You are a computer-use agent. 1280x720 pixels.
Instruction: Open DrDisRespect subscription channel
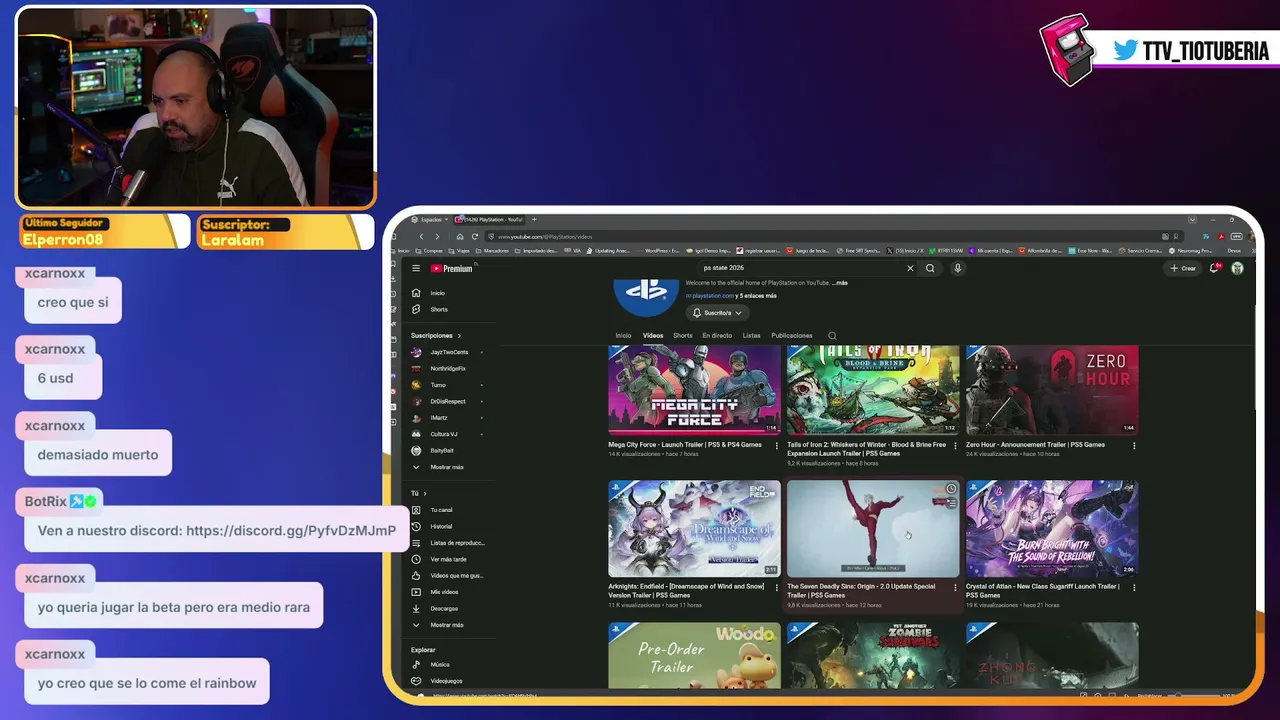(x=449, y=401)
